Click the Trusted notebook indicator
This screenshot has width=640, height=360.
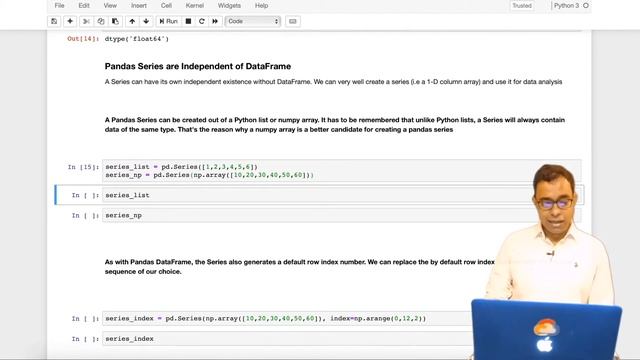pos(522,6)
